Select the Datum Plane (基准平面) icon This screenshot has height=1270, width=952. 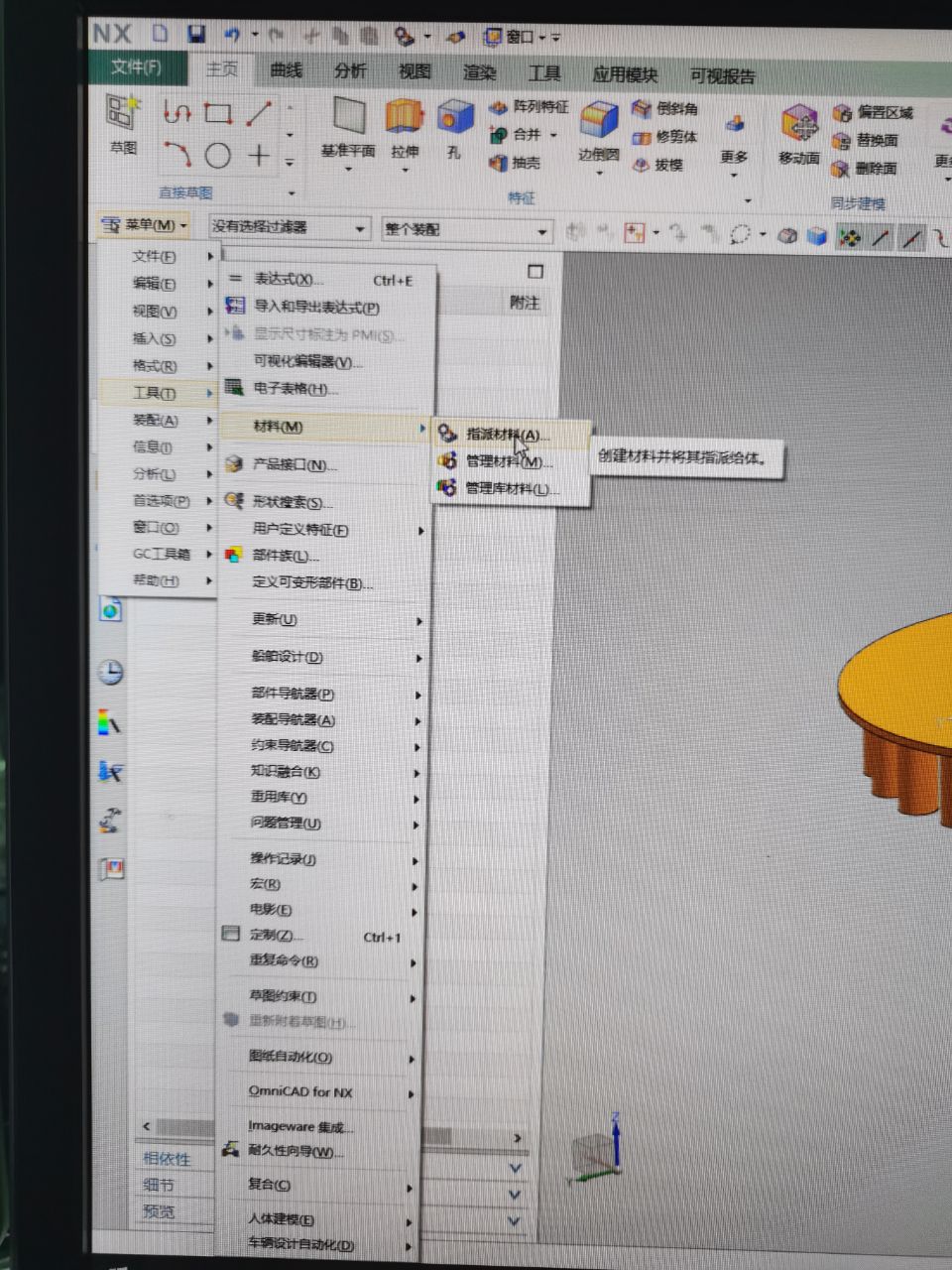tap(349, 121)
